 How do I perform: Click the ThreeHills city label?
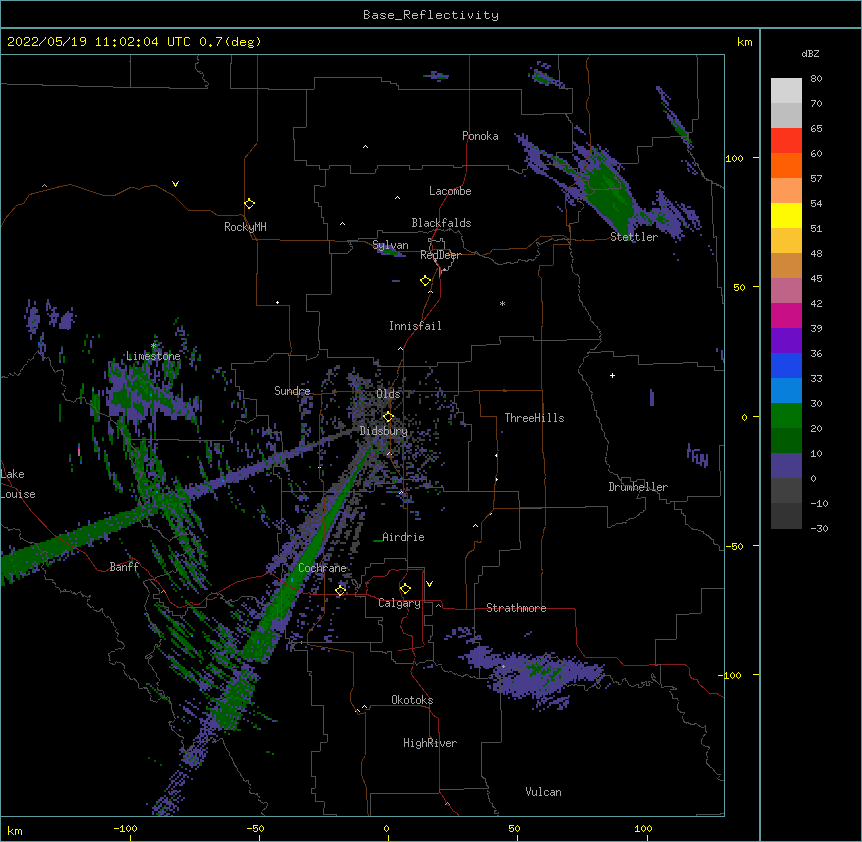(x=534, y=418)
